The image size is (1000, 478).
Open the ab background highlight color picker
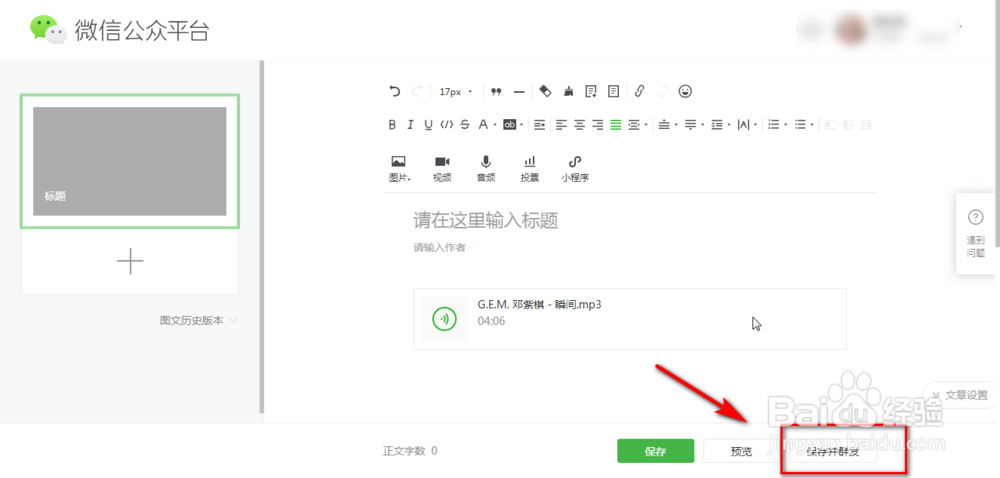[x=513, y=125]
